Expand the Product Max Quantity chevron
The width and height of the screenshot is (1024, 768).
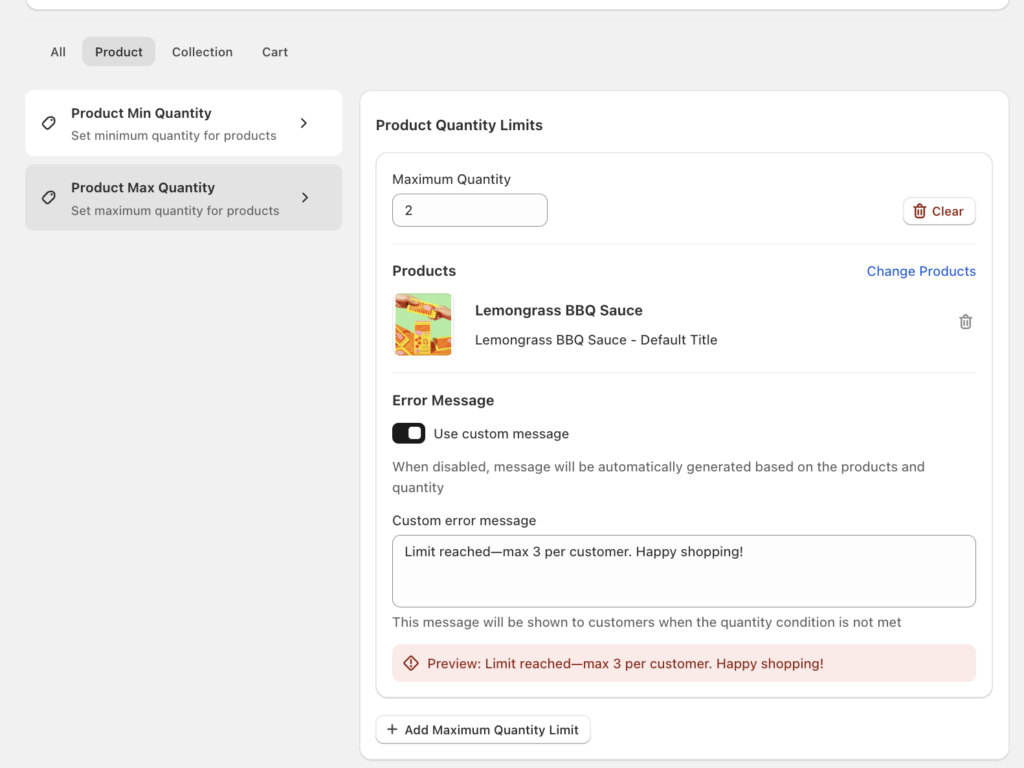coord(304,198)
